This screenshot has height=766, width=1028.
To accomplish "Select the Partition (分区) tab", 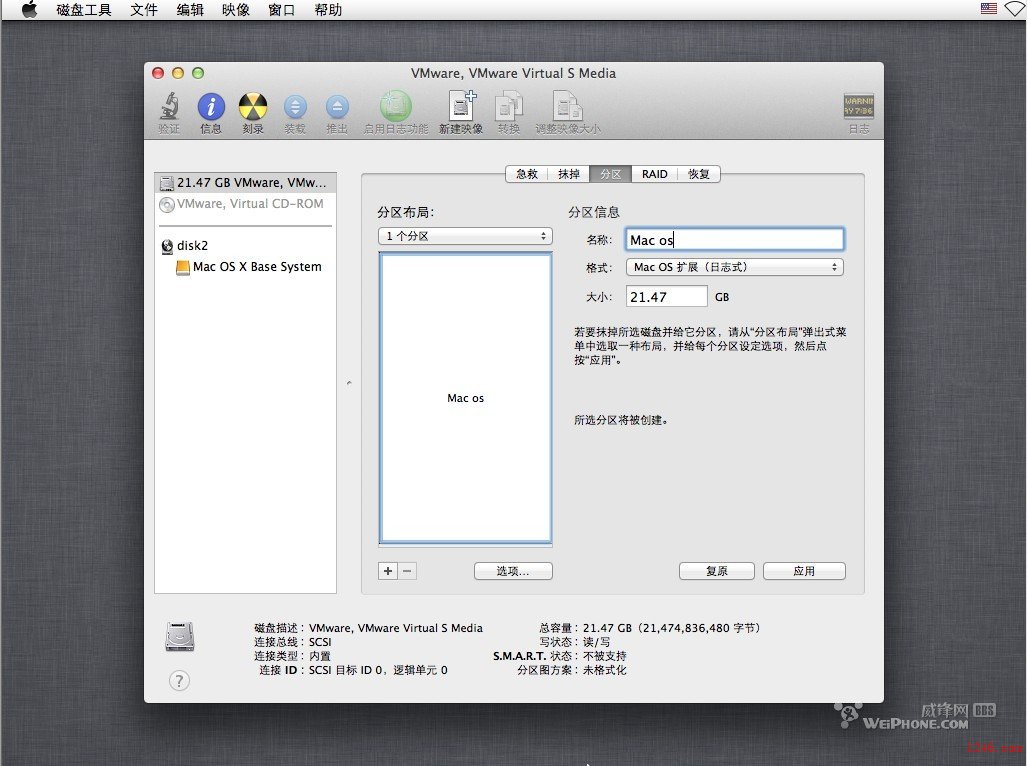I will [x=610, y=174].
